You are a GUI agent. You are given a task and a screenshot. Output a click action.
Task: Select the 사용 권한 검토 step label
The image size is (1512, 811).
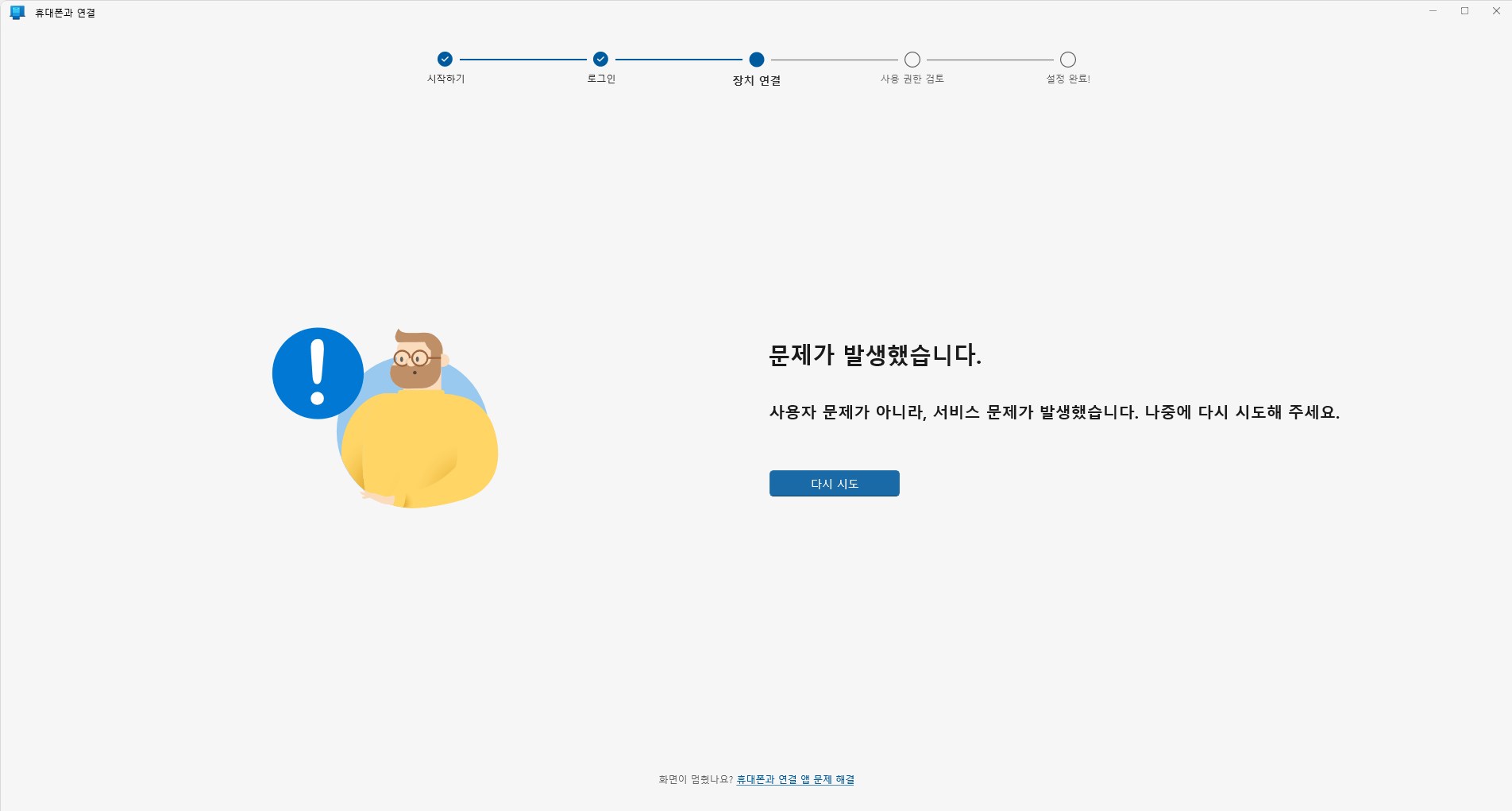pyautogui.click(x=912, y=78)
